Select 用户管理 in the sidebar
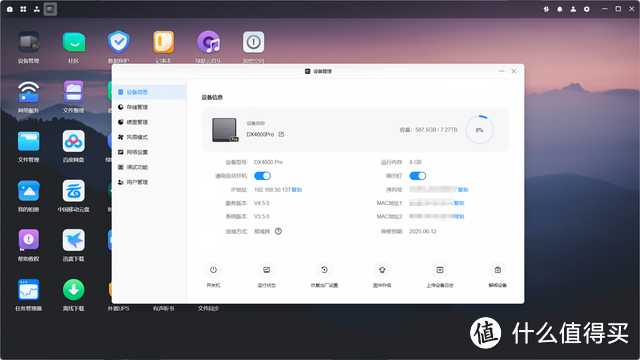Viewport: 640px width, 360px height. click(x=149, y=182)
